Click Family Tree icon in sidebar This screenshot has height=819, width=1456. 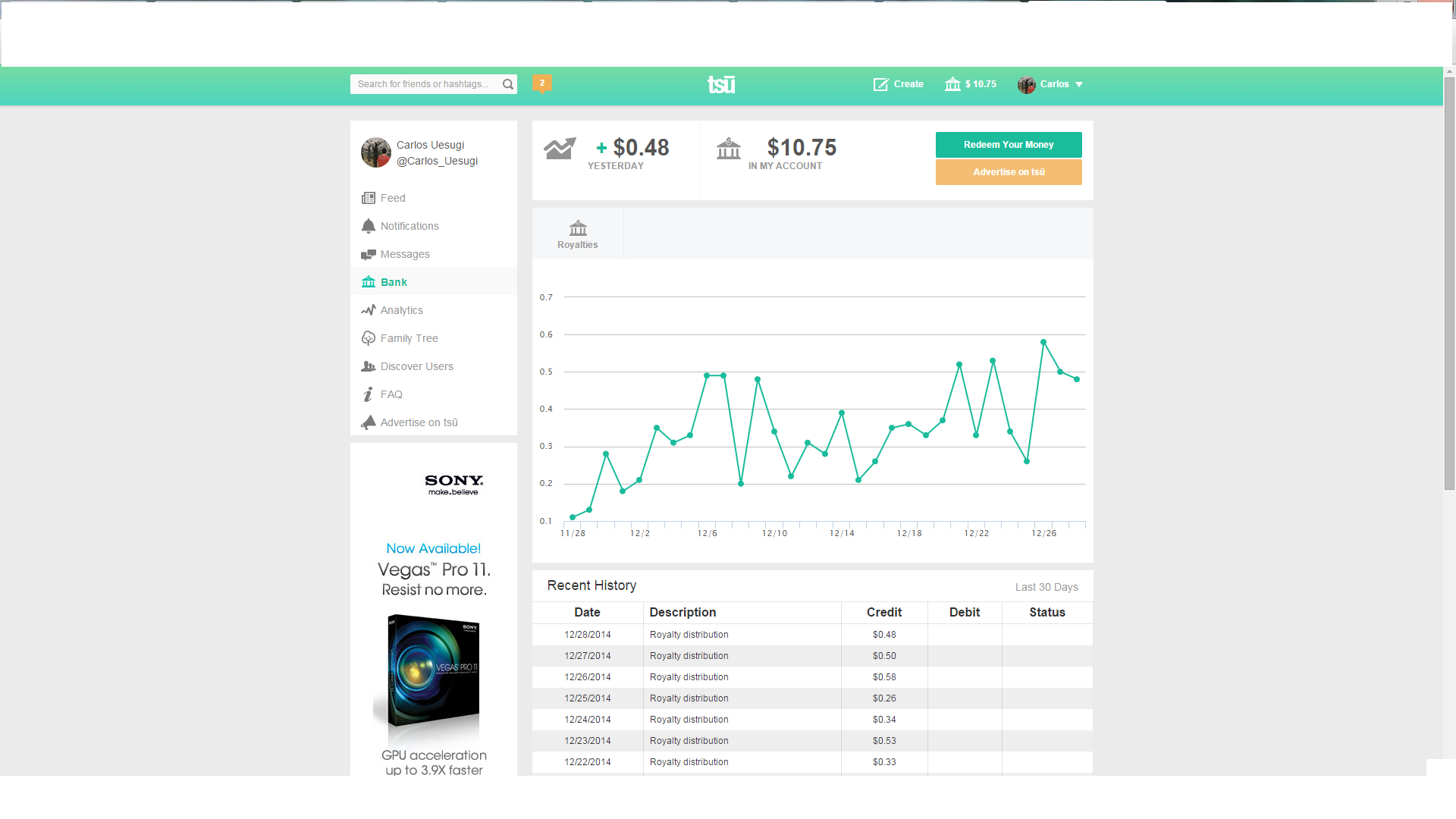369,338
